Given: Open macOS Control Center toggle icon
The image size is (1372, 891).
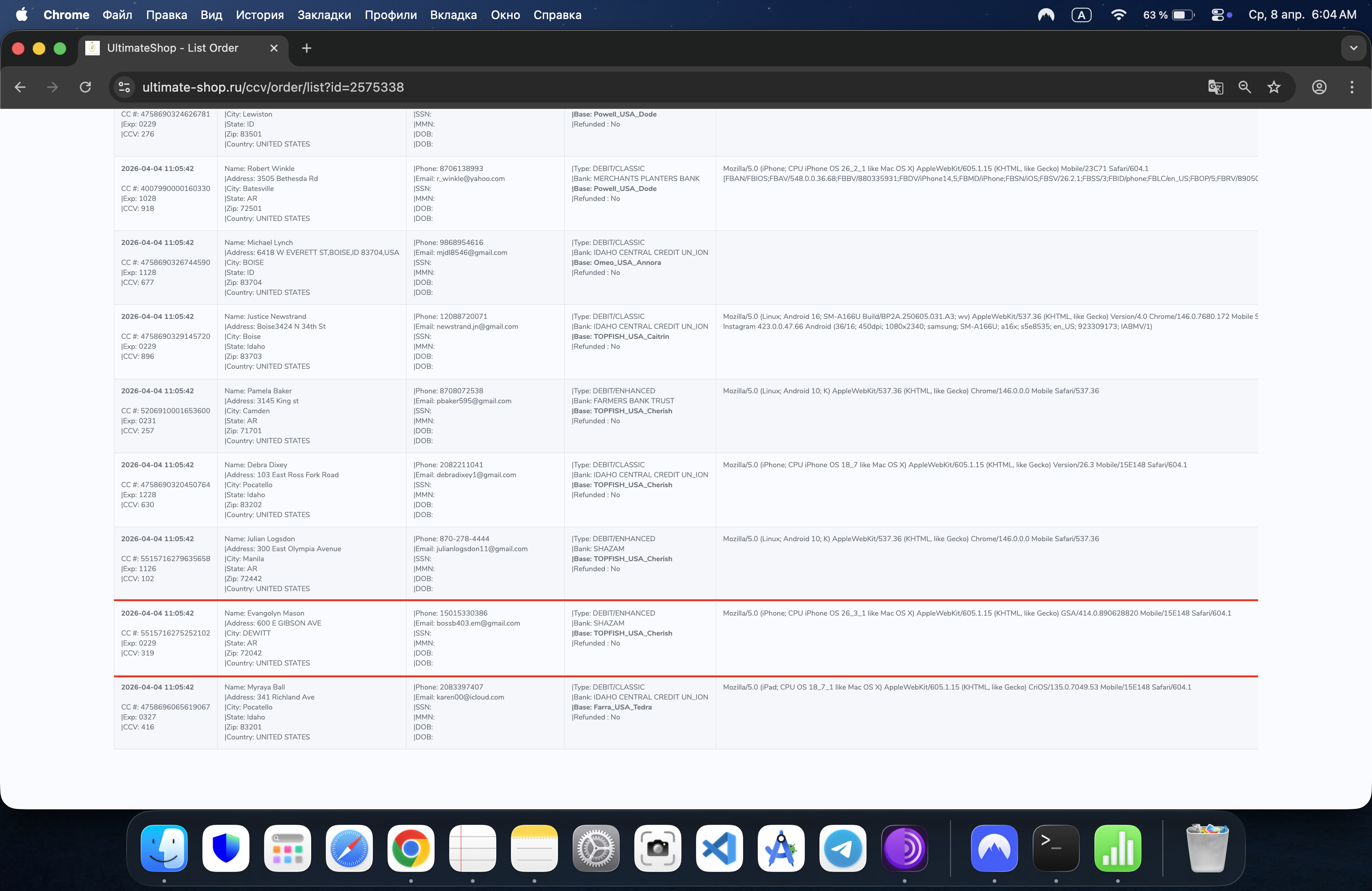Looking at the screenshot, I should tap(1217, 15).
